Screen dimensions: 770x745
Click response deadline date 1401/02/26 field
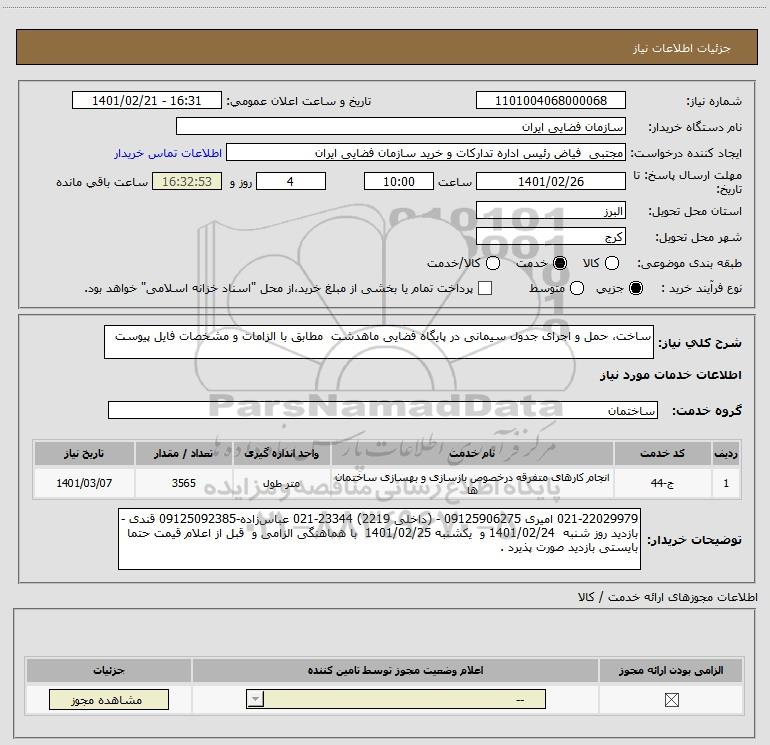click(x=550, y=181)
